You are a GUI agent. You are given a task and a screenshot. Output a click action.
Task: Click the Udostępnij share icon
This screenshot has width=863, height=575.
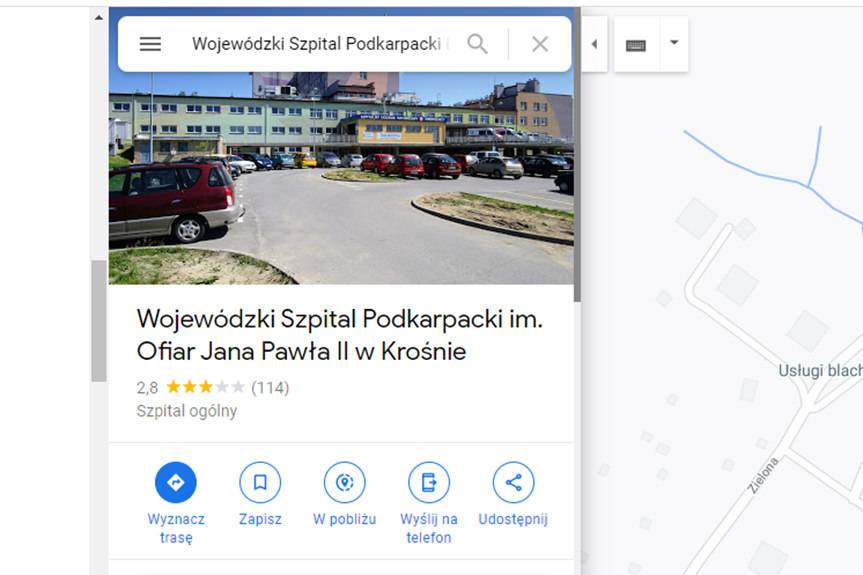(513, 482)
